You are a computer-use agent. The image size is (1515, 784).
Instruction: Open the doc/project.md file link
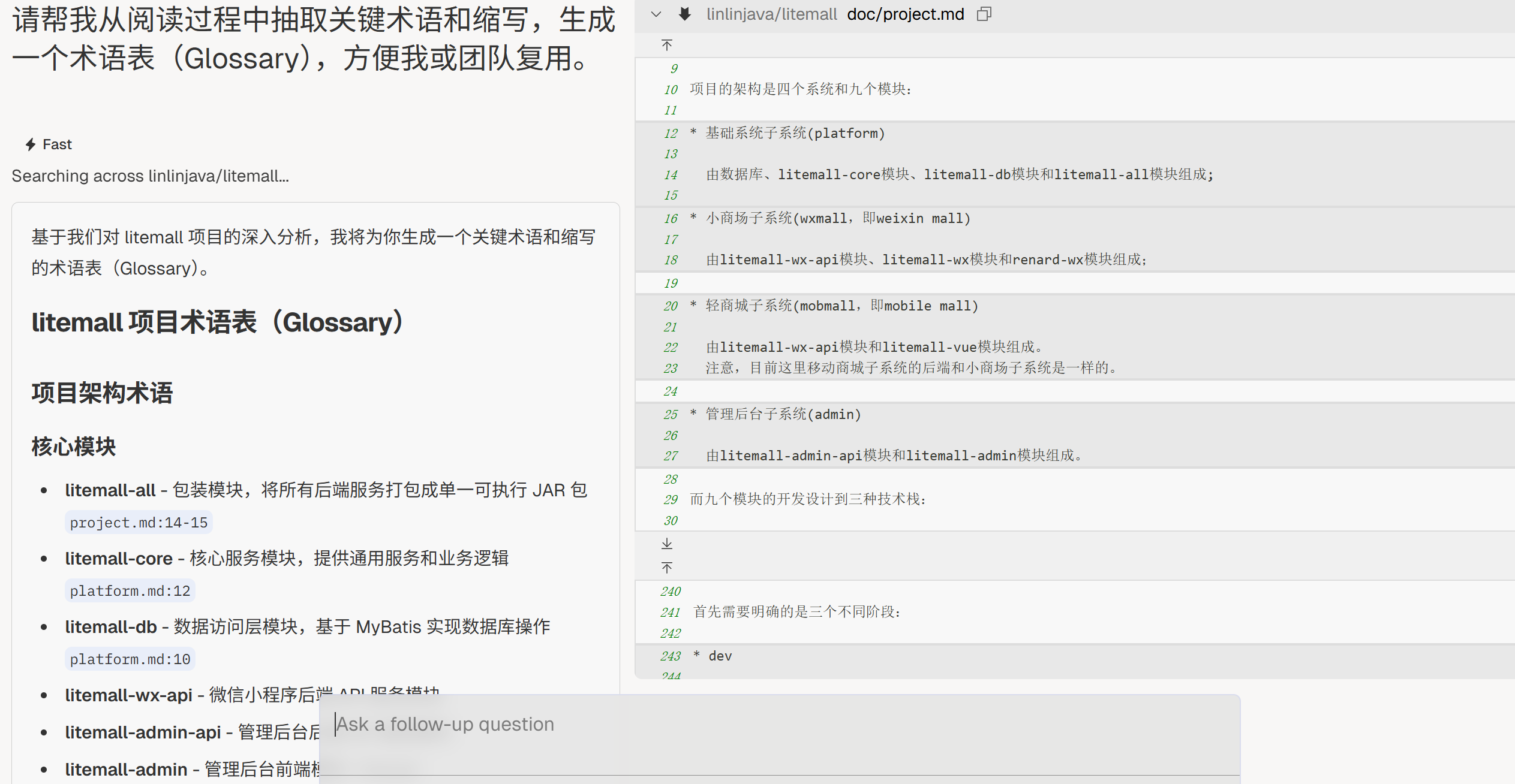tap(905, 14)
